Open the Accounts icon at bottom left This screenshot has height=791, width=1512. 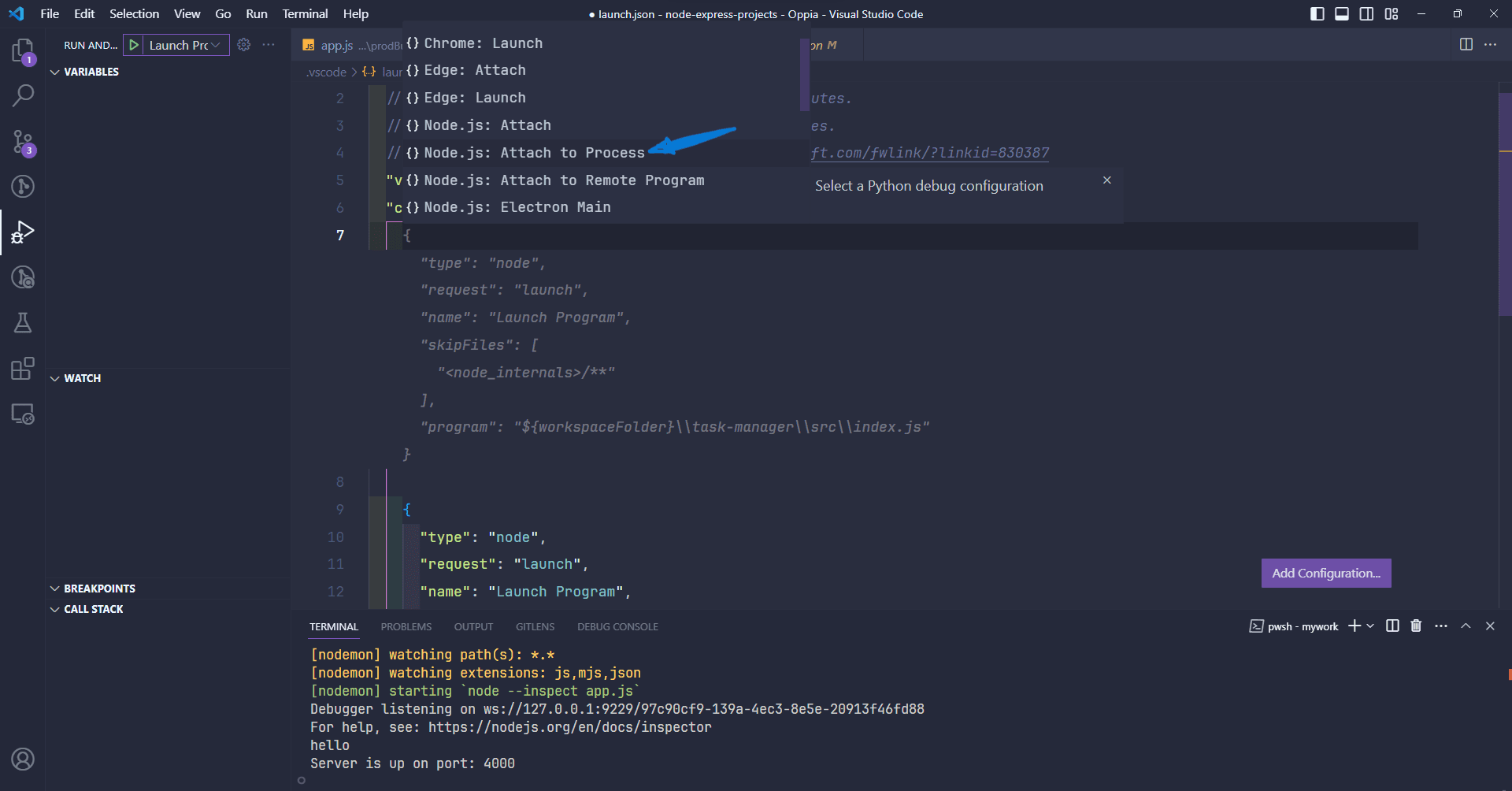[22, 759]
